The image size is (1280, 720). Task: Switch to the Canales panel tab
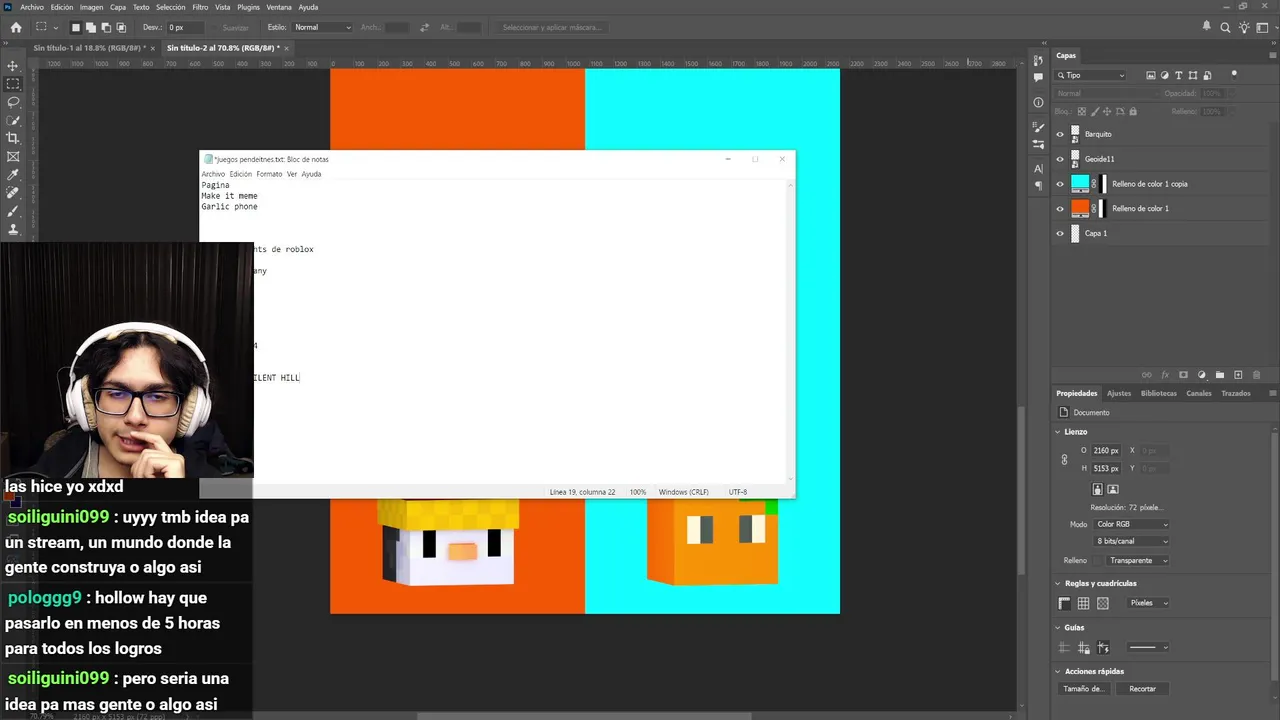click(1199, 393)
